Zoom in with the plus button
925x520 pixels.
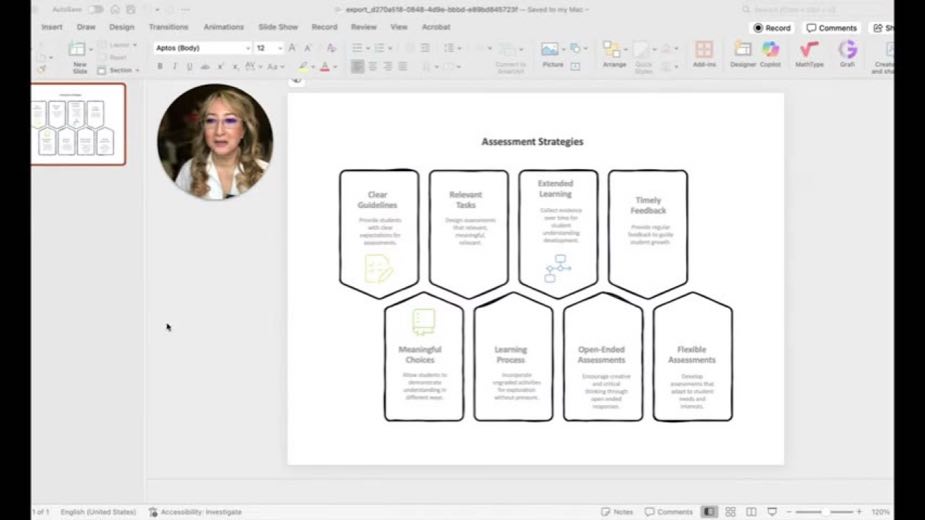[859, 512]
